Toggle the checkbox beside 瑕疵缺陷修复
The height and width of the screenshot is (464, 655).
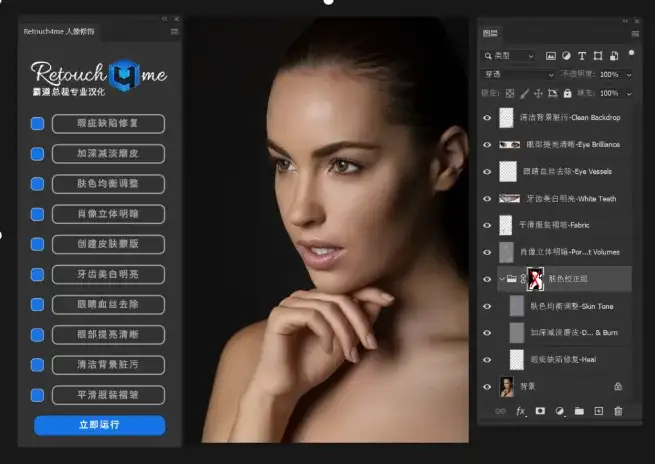pyautogui.click(x=37, y=124)
